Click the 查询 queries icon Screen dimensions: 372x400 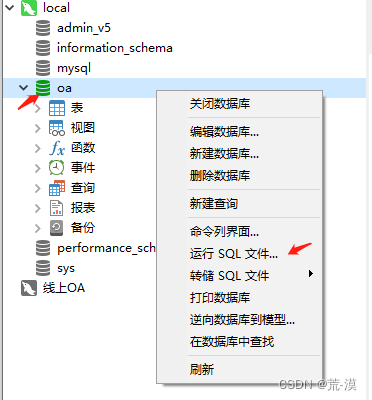(x=57, y=188)
